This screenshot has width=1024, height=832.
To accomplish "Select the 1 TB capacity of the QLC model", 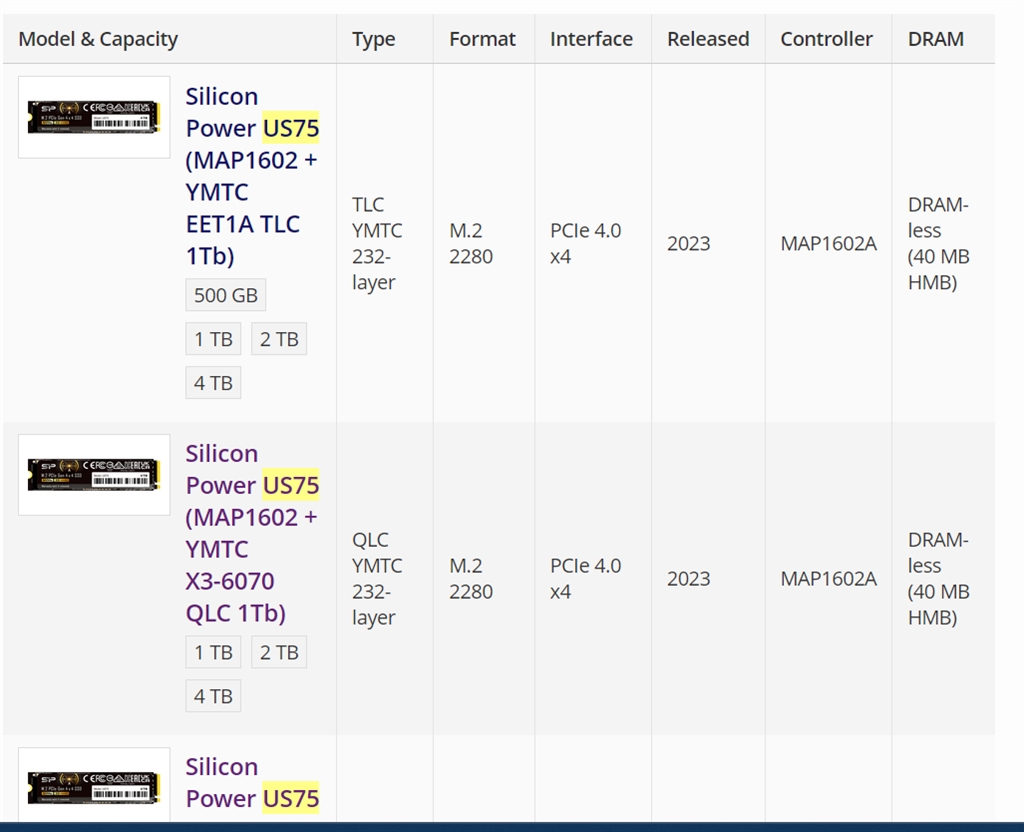I will pyautogui.click(x=213, y=652).
